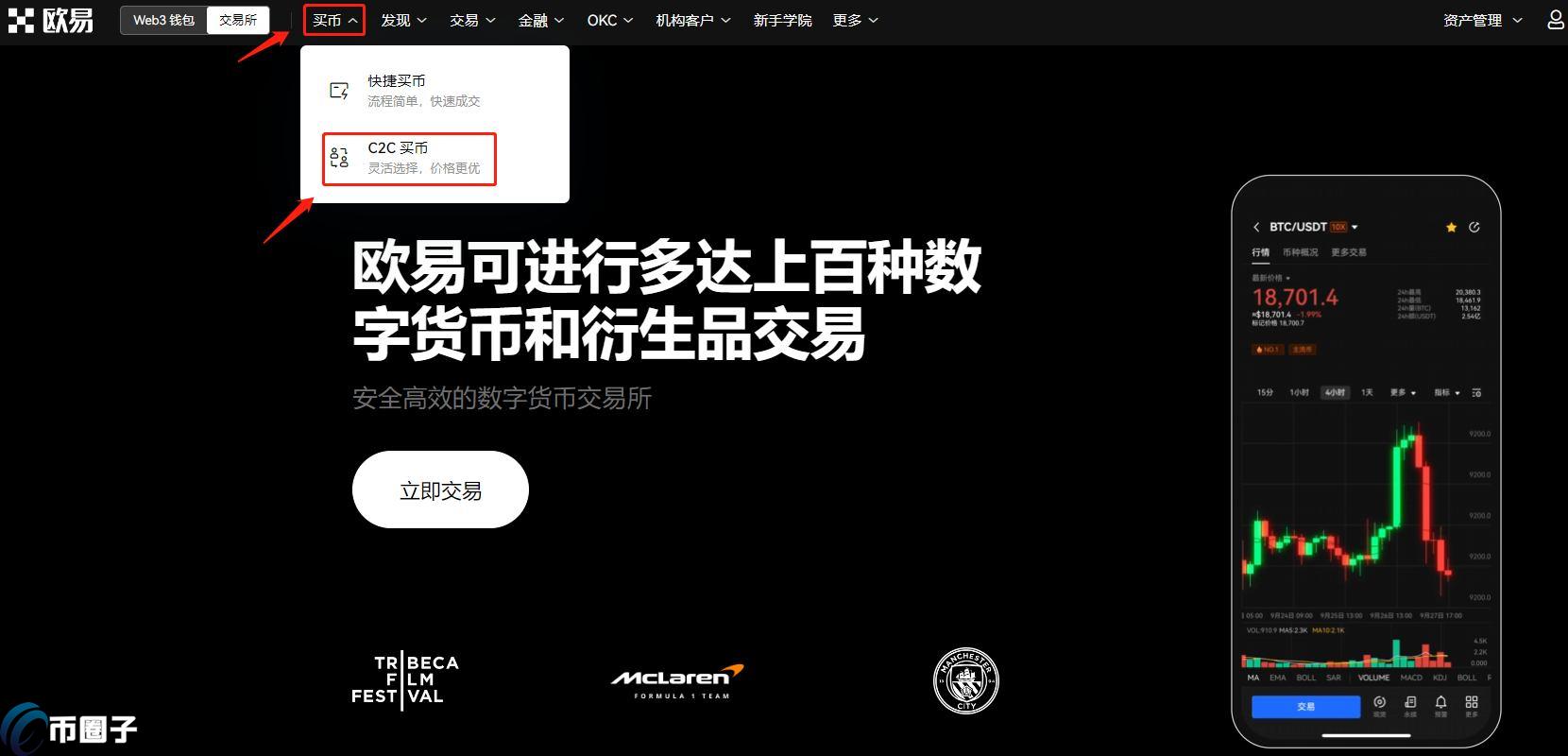
Task: Select the 1小时 chart interval
Action: point(1300,392)
